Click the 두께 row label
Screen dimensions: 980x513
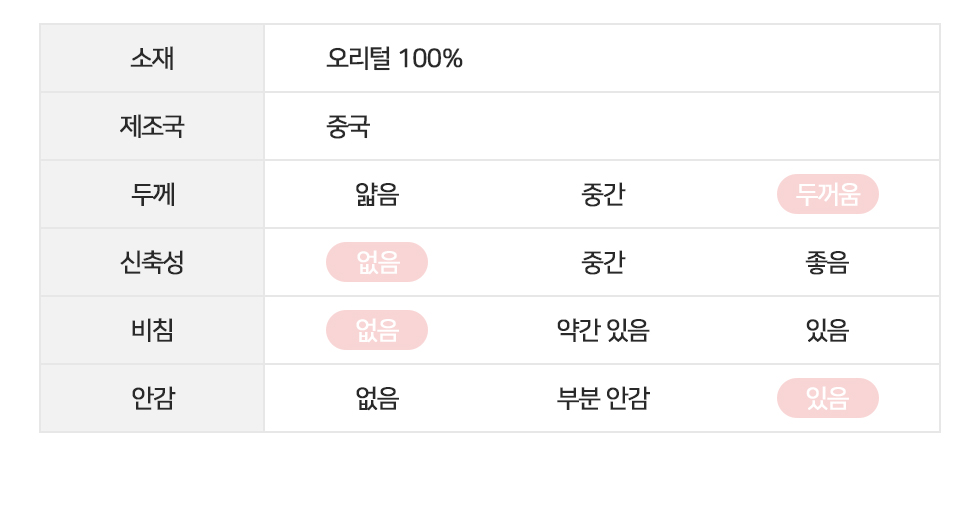pyautogui.click(x=152, y=194)
